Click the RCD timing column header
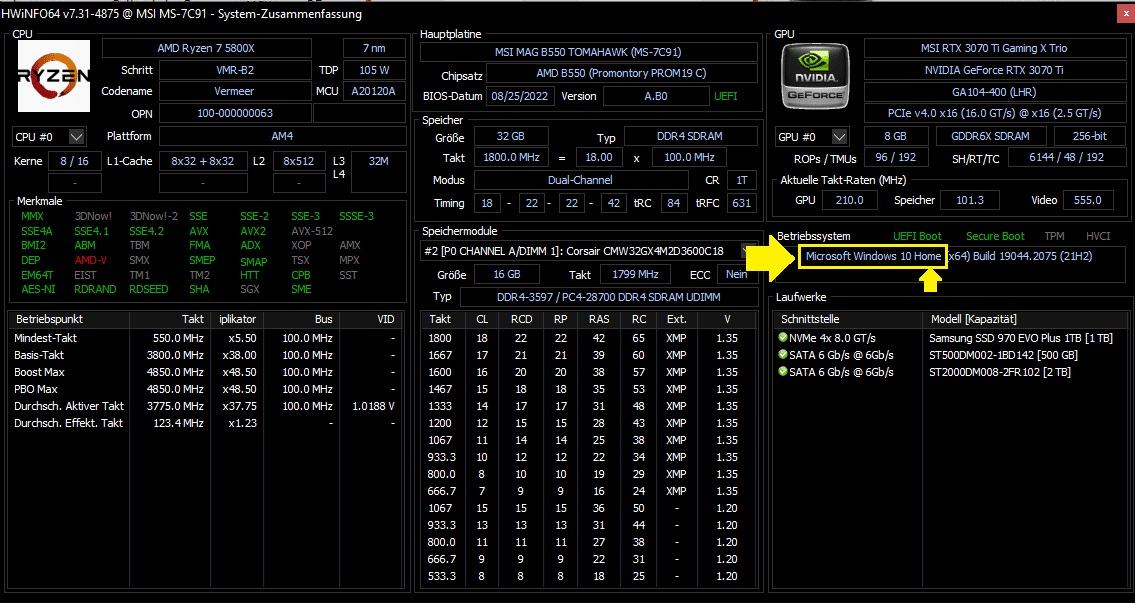The image size is (1135, 603). tap(521, 319)
